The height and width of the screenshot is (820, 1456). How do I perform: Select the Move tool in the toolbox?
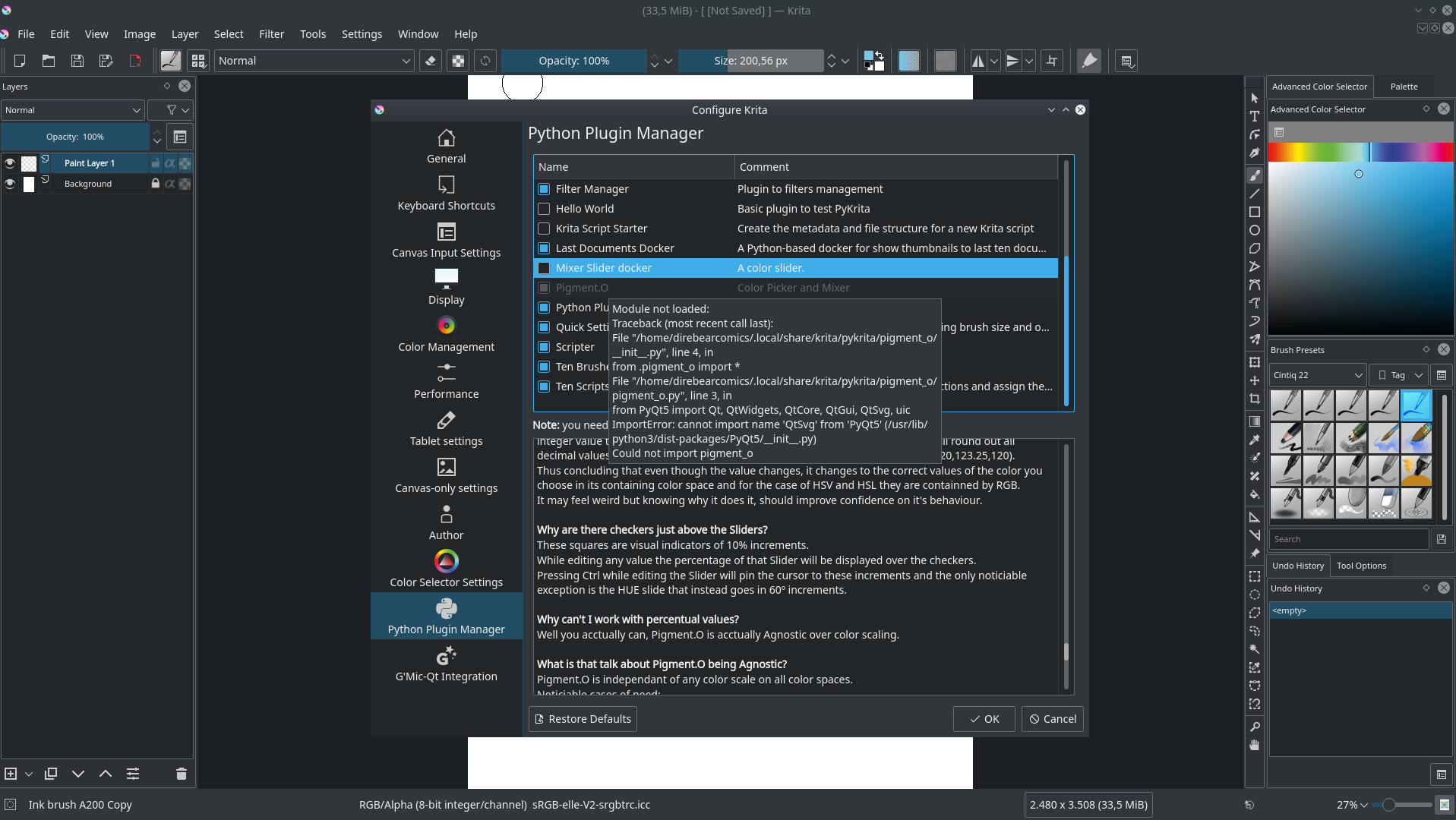click(1255, 380)
